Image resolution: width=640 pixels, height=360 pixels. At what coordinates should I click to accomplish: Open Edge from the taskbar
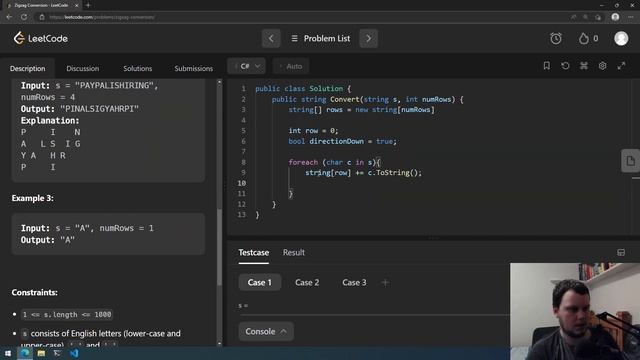(24, 353)
